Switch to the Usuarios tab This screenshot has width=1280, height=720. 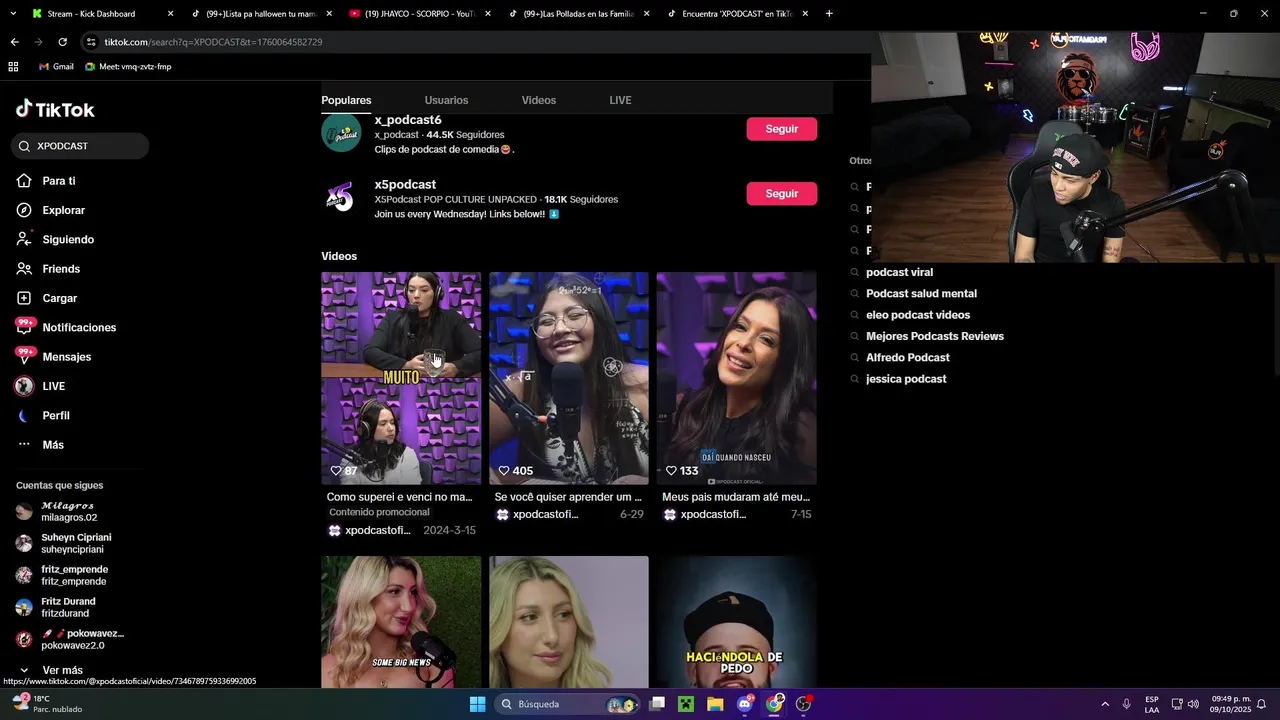[446, 100]
